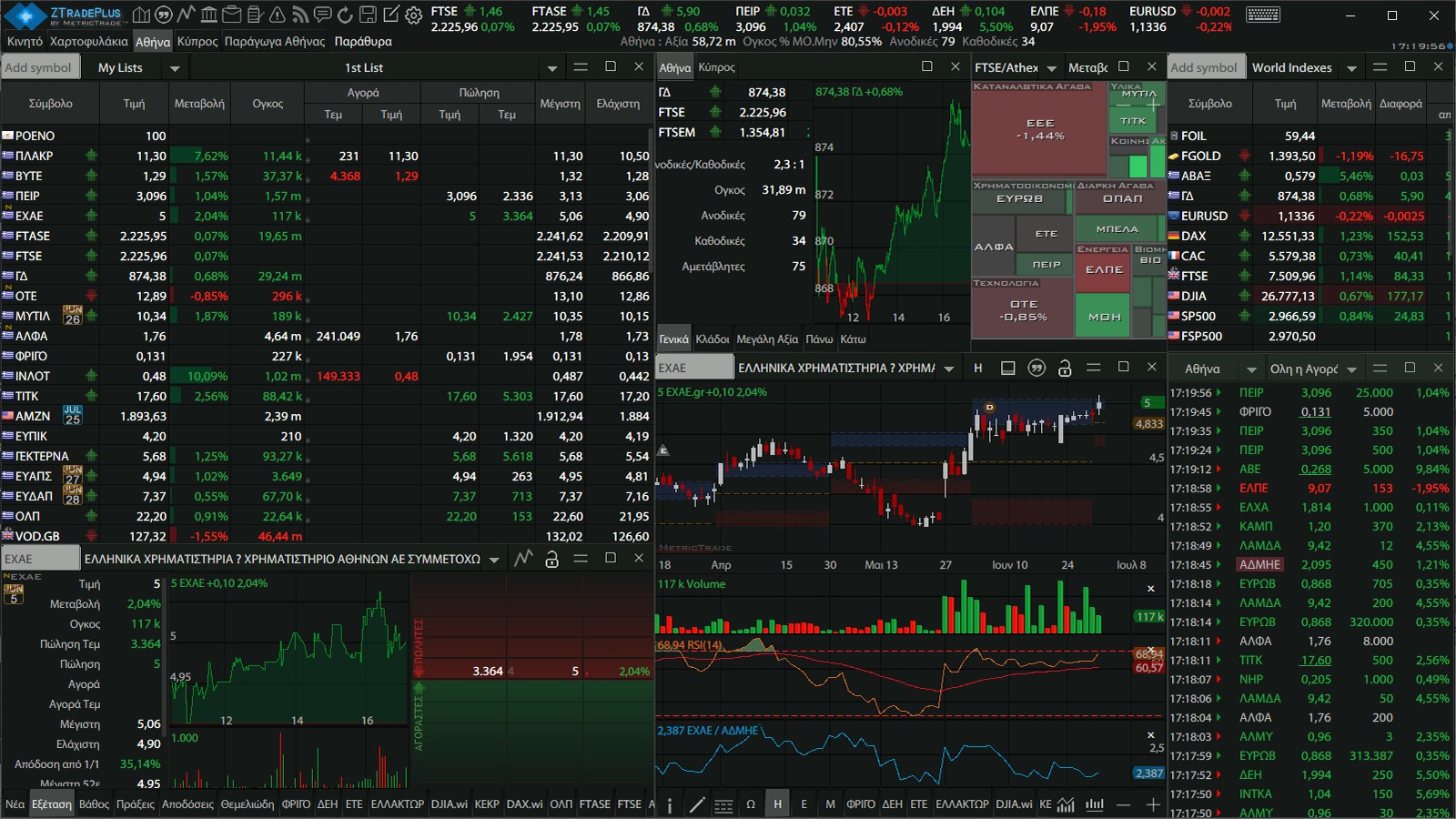The height and width of the screenshot is (819, 1456).
Task: Click the on-screen keyboard icon
Action: (x=1262, y=15)
